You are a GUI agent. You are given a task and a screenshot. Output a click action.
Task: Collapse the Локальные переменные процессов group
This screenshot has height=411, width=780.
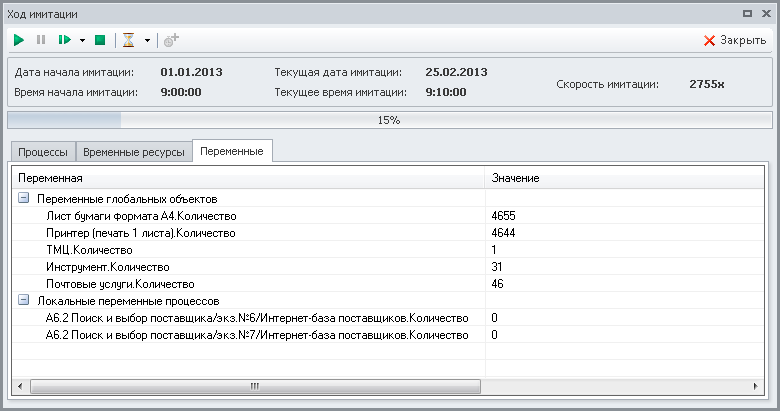point(23,300)
